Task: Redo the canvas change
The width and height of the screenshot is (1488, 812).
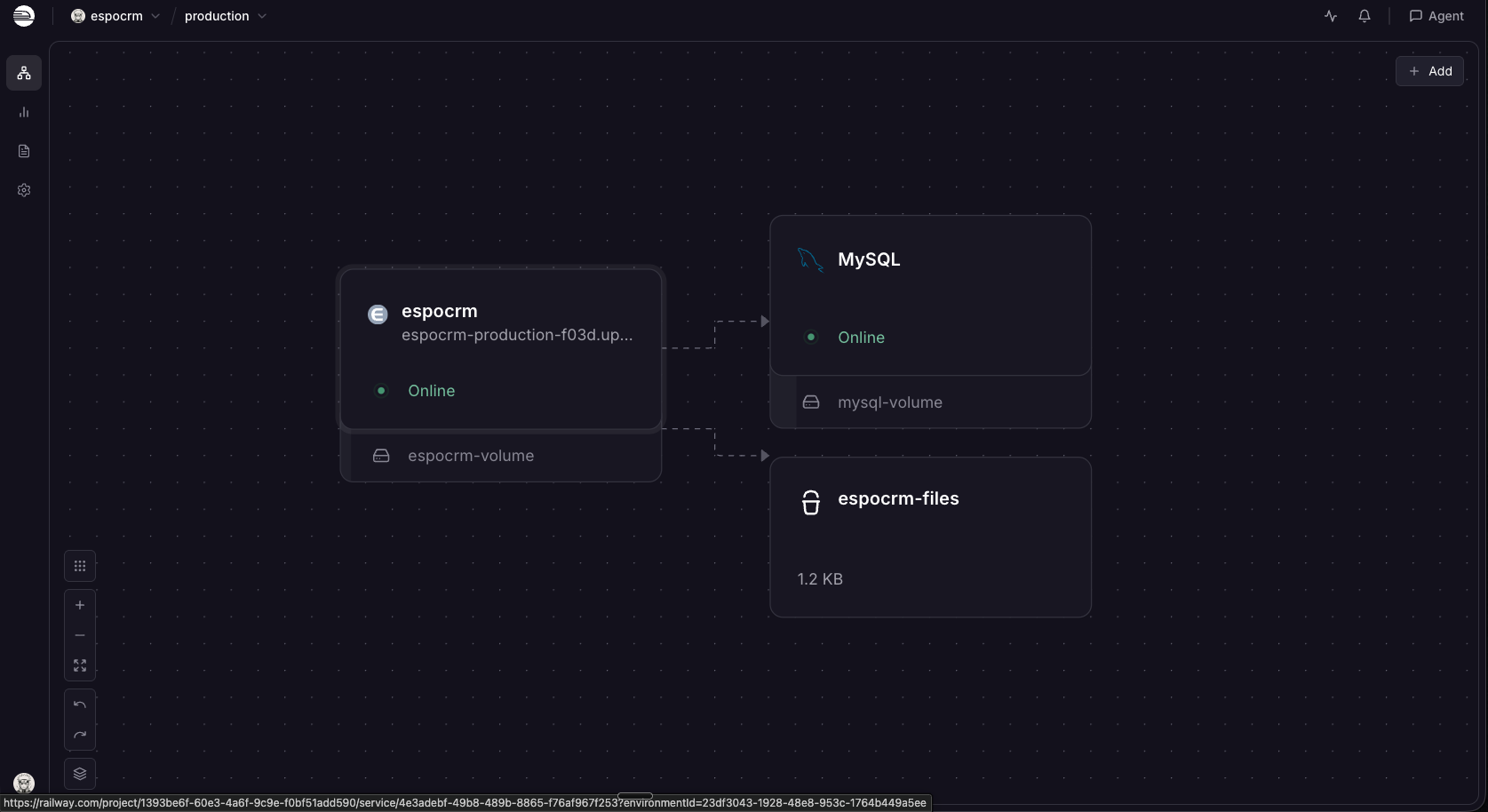Action: [x=80, y=735]
